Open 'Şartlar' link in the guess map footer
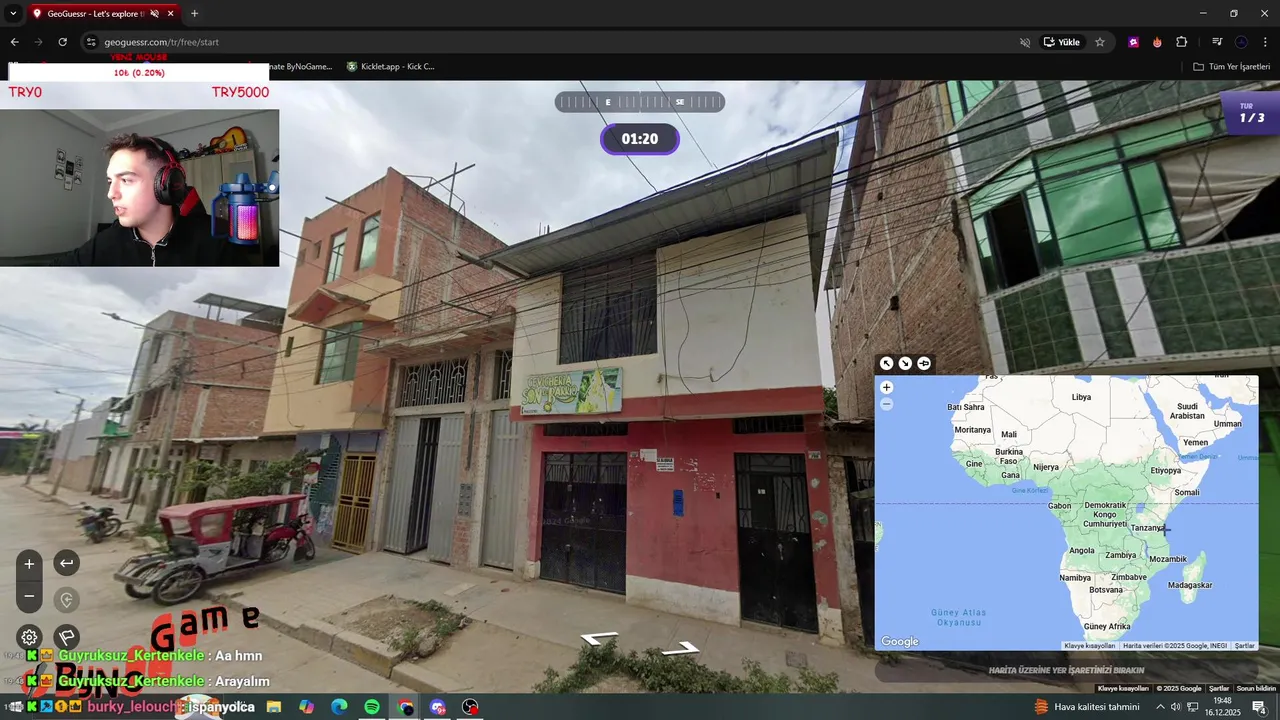The height and width of the screenshot is (720, 1280). pyautogui.click(x=1244, y=646)
